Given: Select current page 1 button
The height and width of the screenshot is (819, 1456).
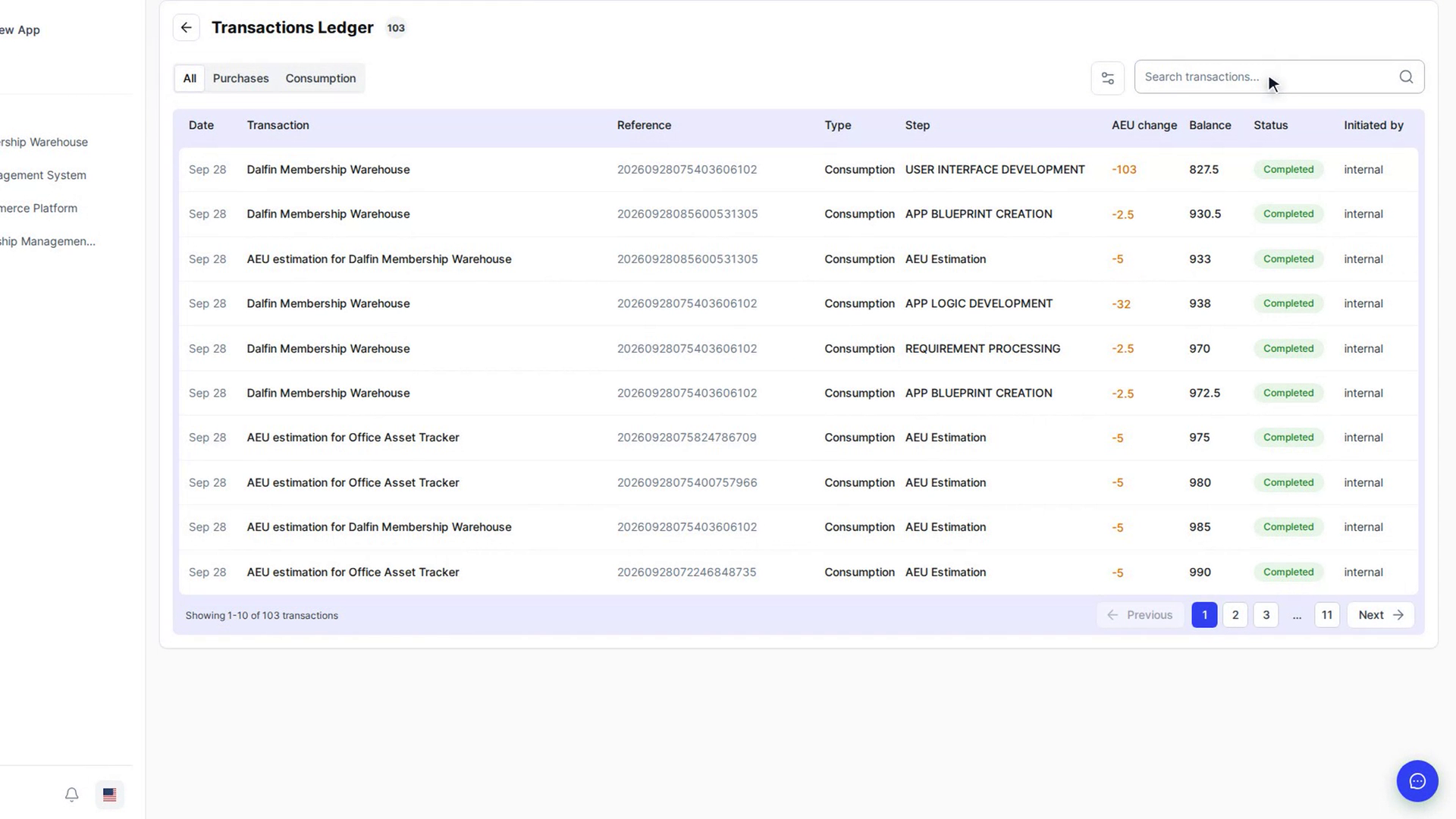Looking at the screenshot, I should click(1204, 615).
